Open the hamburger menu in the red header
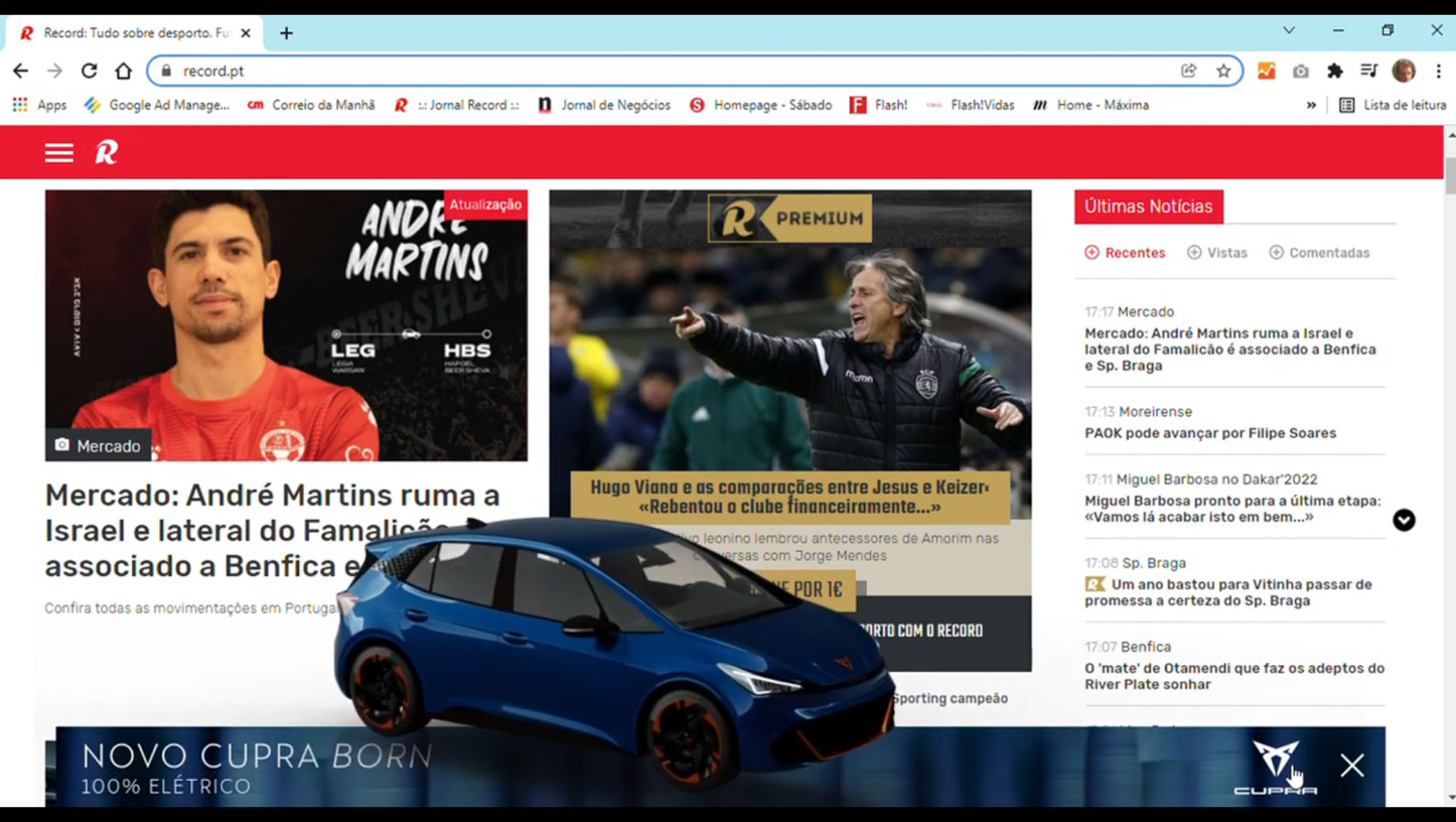 click(59, 153)
